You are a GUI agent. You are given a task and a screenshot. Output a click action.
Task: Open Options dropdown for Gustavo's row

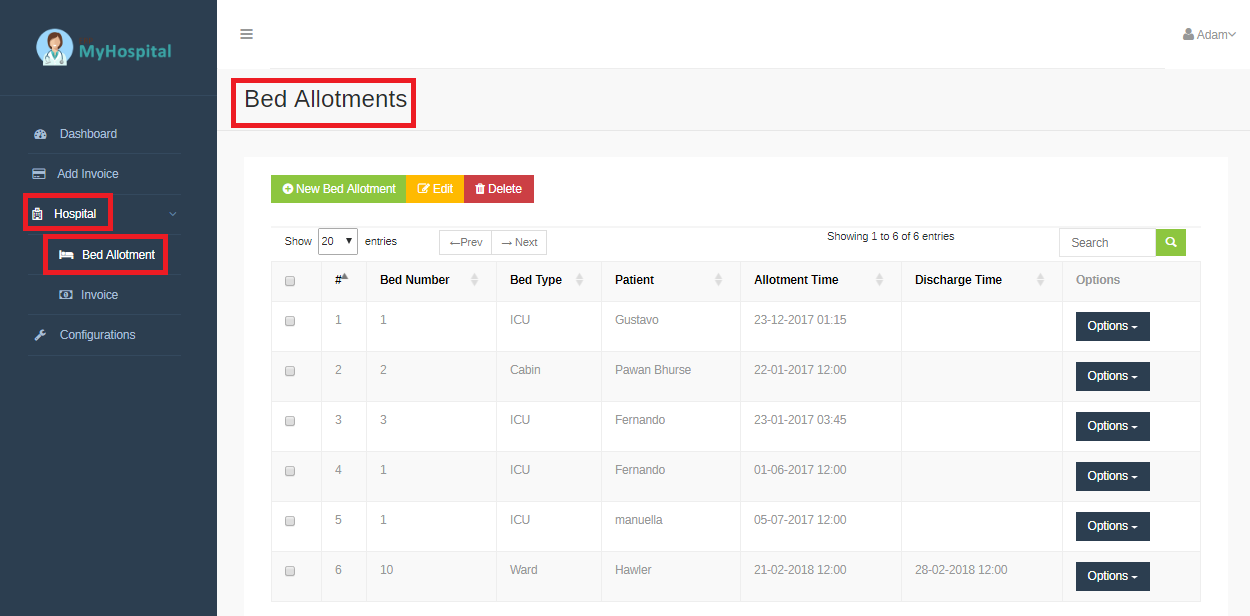1112,326
